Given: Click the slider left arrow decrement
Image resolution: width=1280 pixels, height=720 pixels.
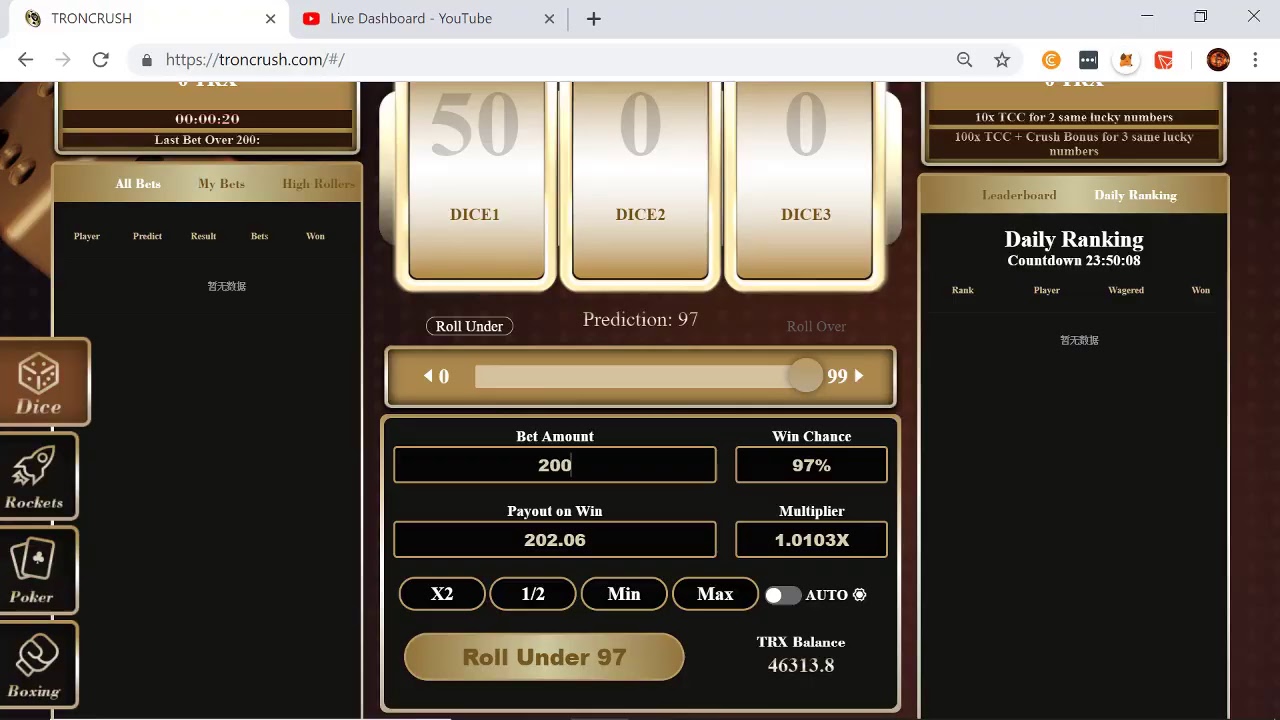Looking at the screenshot, I should coord(428,376).
